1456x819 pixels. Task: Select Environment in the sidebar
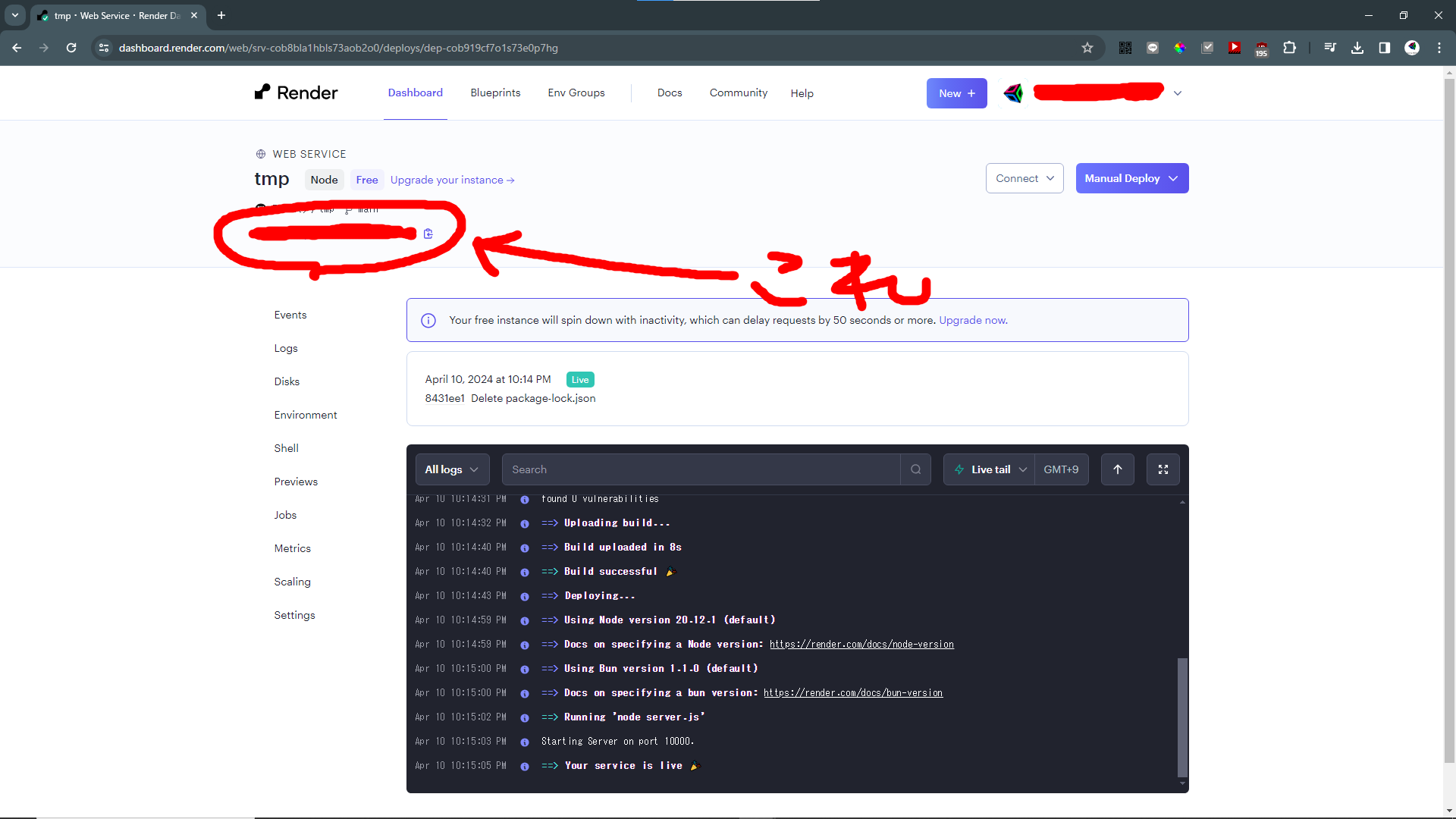(x=306, y=415)
